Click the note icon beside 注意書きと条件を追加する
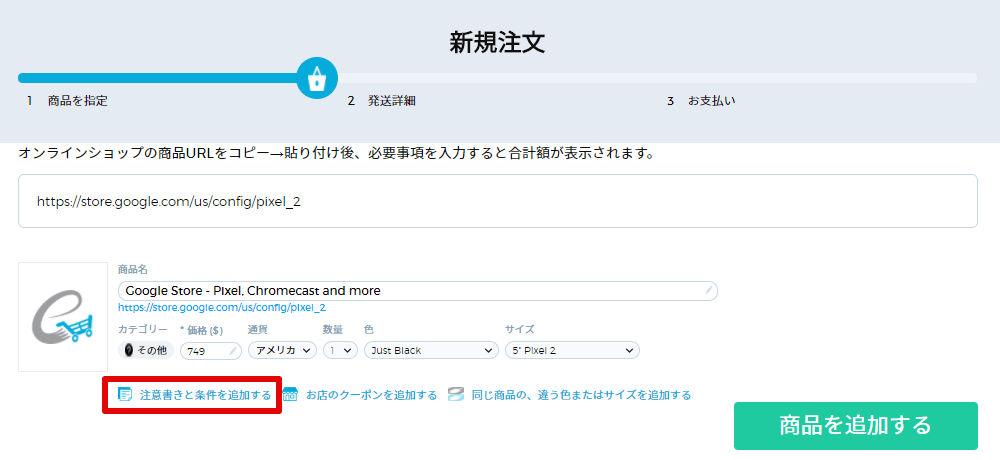Image resolution: width=1000 pixels, height=460 pixels. point(125,395)
